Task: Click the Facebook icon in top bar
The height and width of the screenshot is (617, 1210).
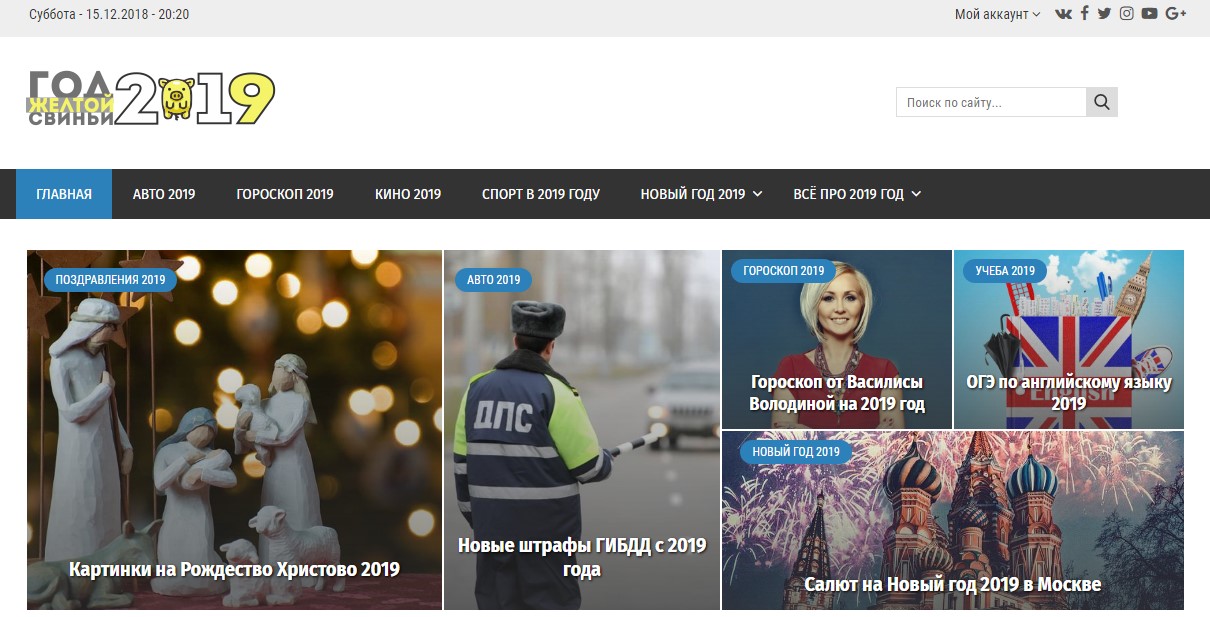Action: pyautogui.click(x=1085, y=14)
